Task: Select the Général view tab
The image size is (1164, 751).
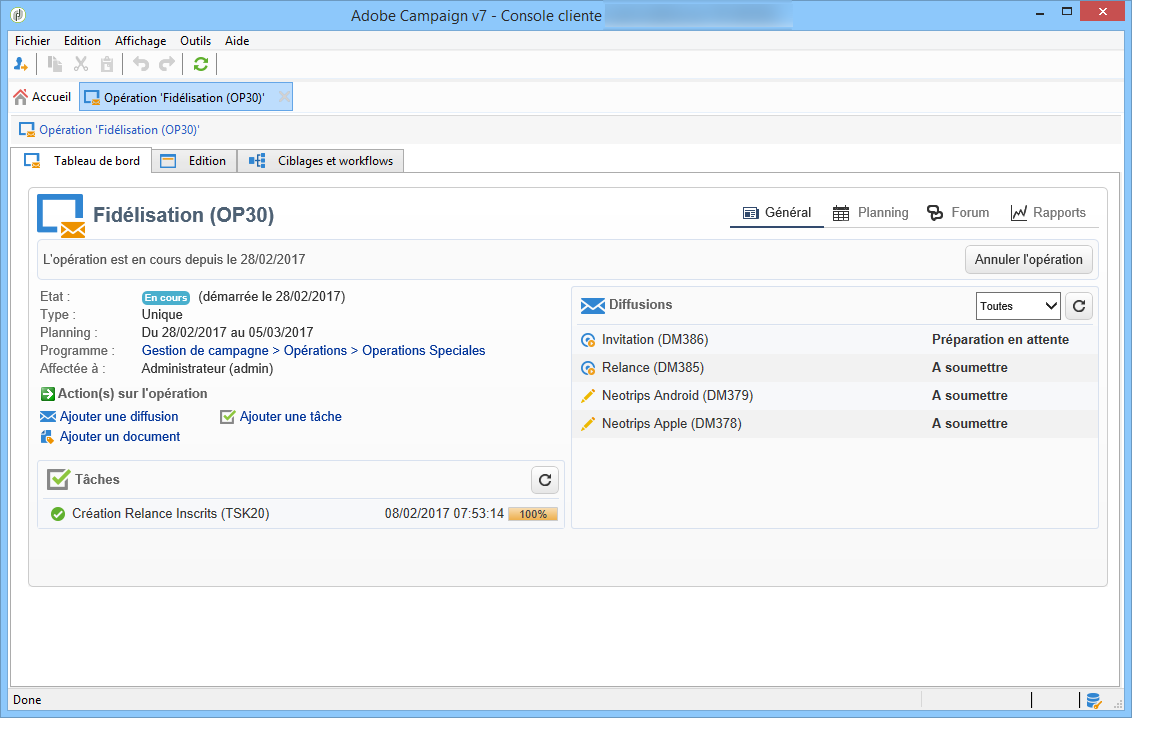Action: point(776,213)
